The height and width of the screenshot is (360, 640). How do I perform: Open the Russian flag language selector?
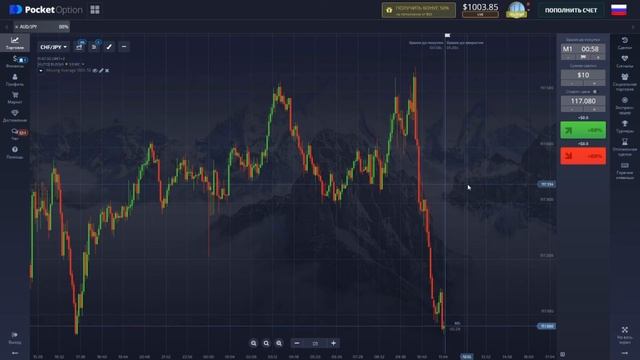619,10
